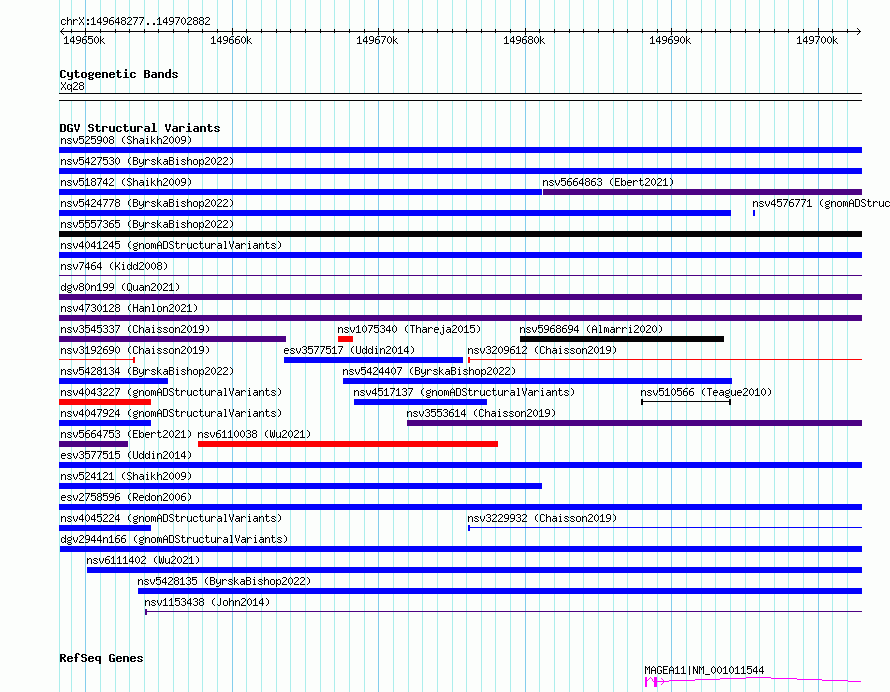Click the nsv7464 (Kidd2008) label
The image size is (890, 692).
[114, 266]
